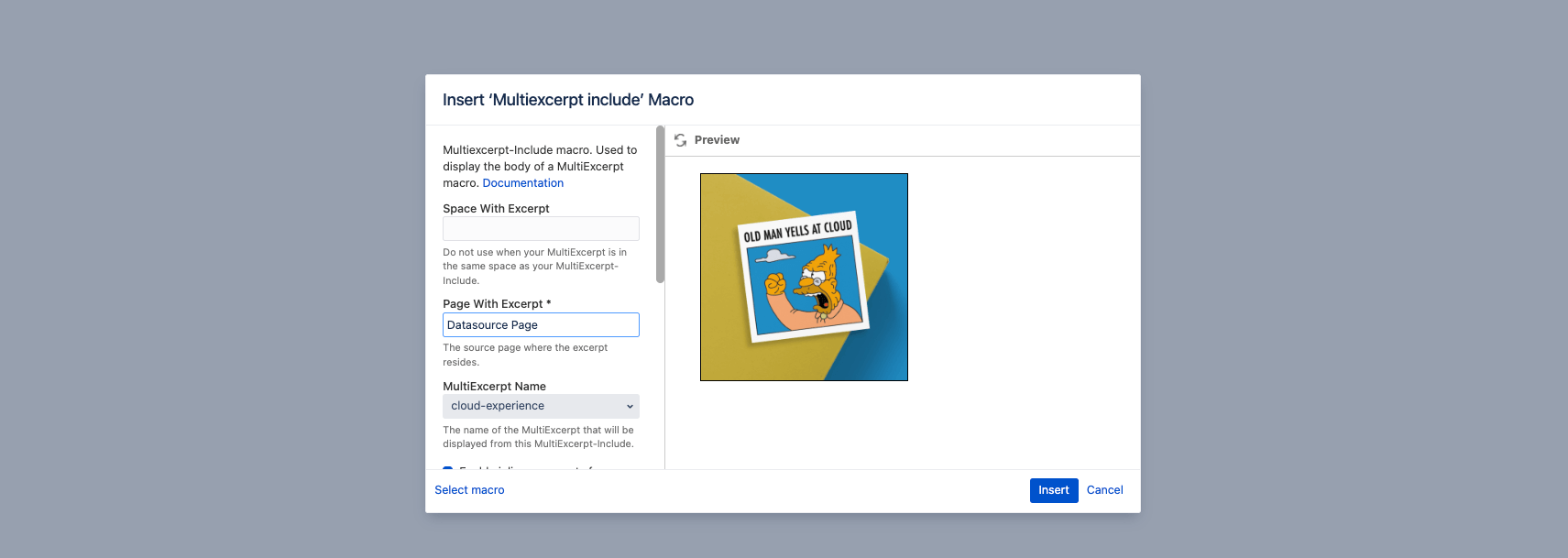This screenshot has height=558, width=1568.
Task: Click the MultiExcerpt Name label
Action: 494,387
